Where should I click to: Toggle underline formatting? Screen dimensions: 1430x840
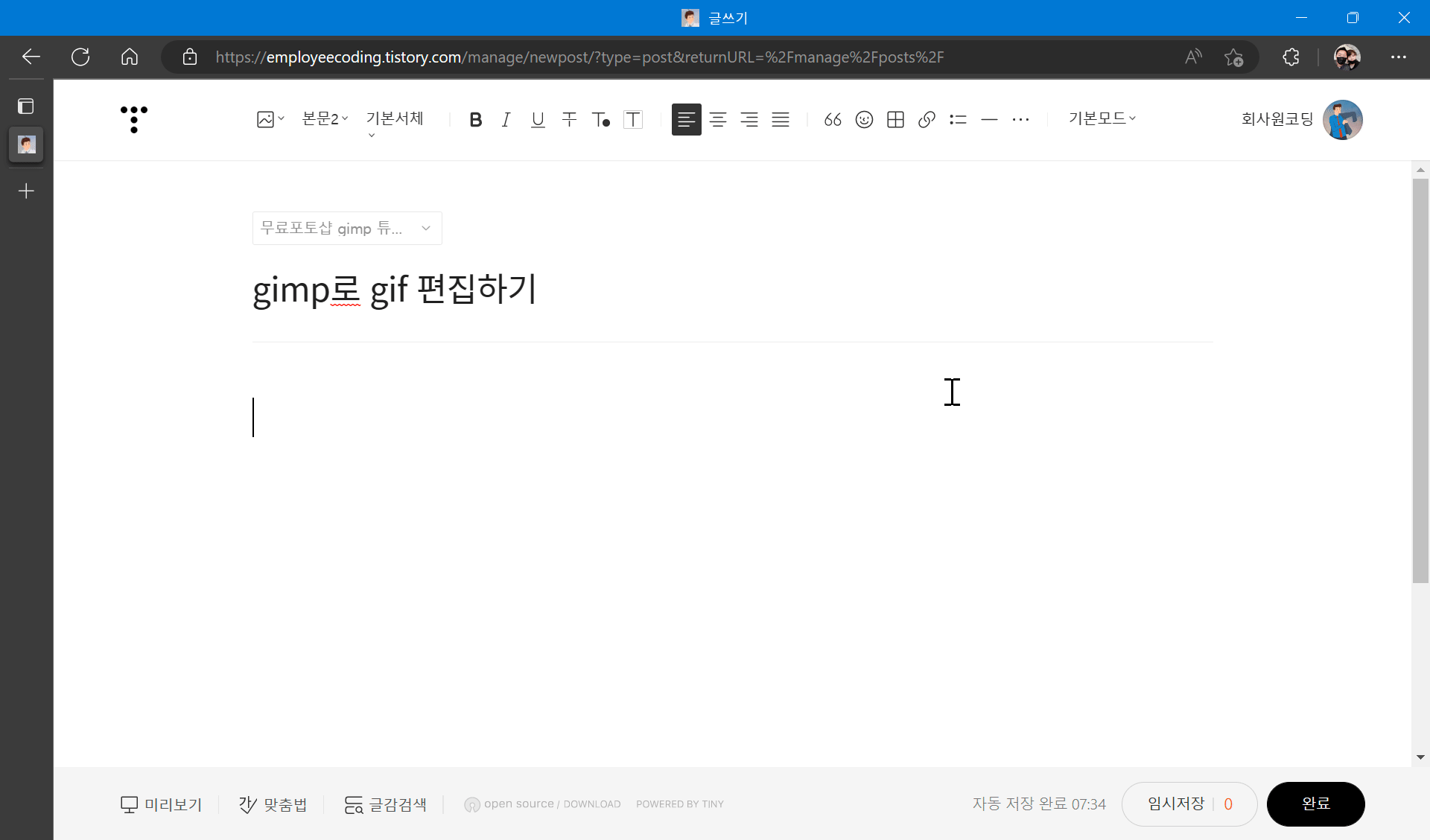pos(538,119)
